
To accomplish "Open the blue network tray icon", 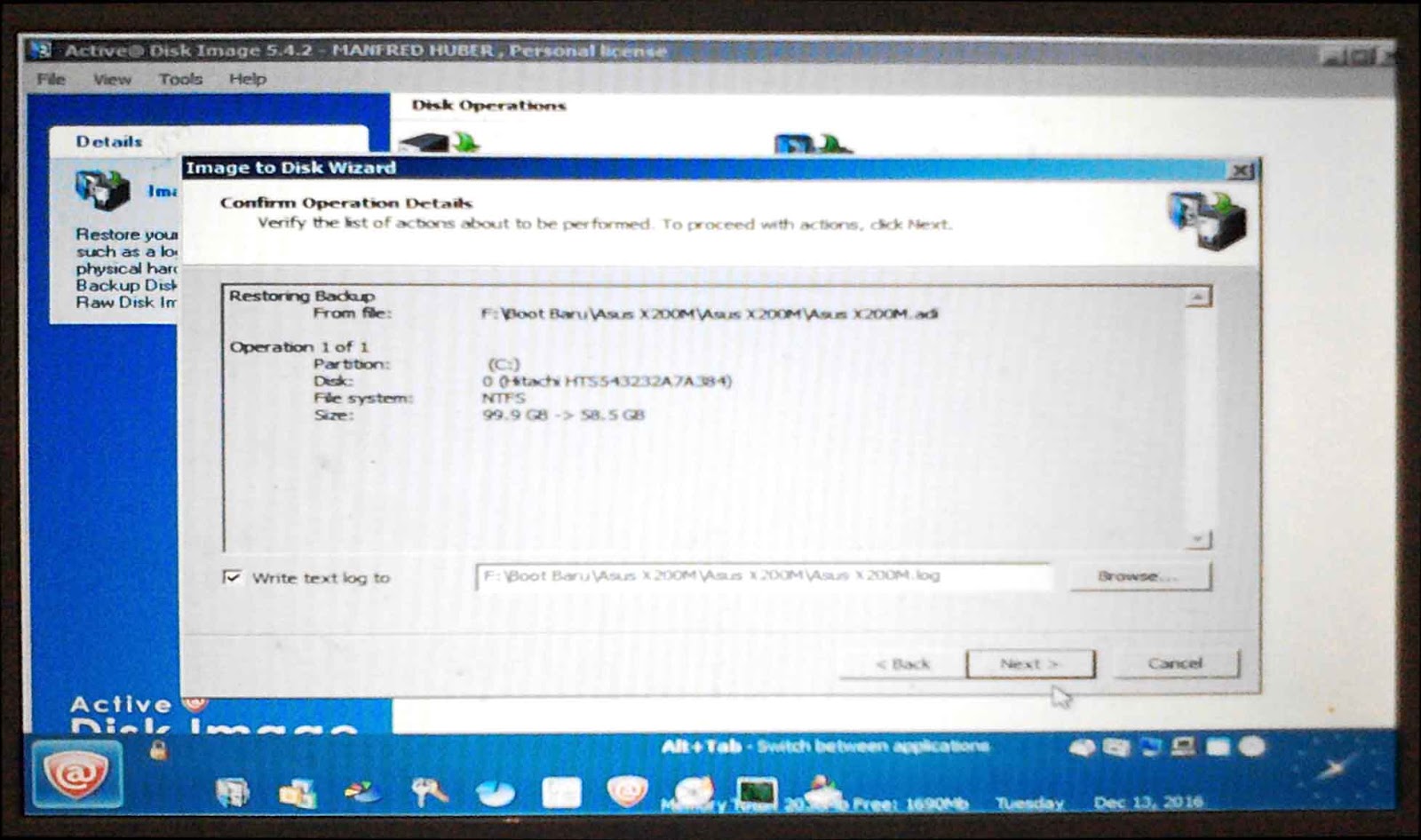I will [x=1151, y=747].
